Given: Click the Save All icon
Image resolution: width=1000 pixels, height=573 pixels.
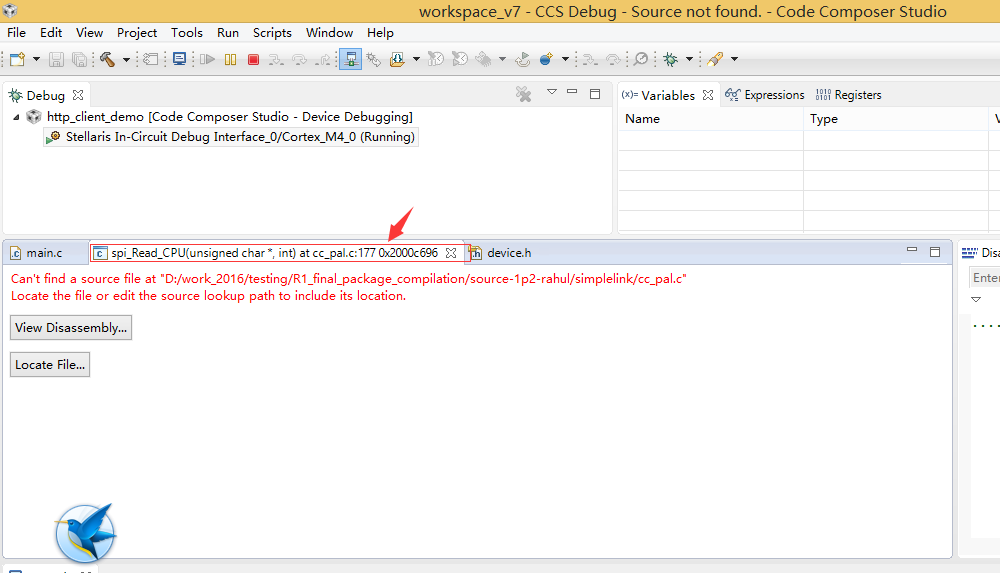Looking at the screenshot, I should pyautogui.click(x=79, y=59).
